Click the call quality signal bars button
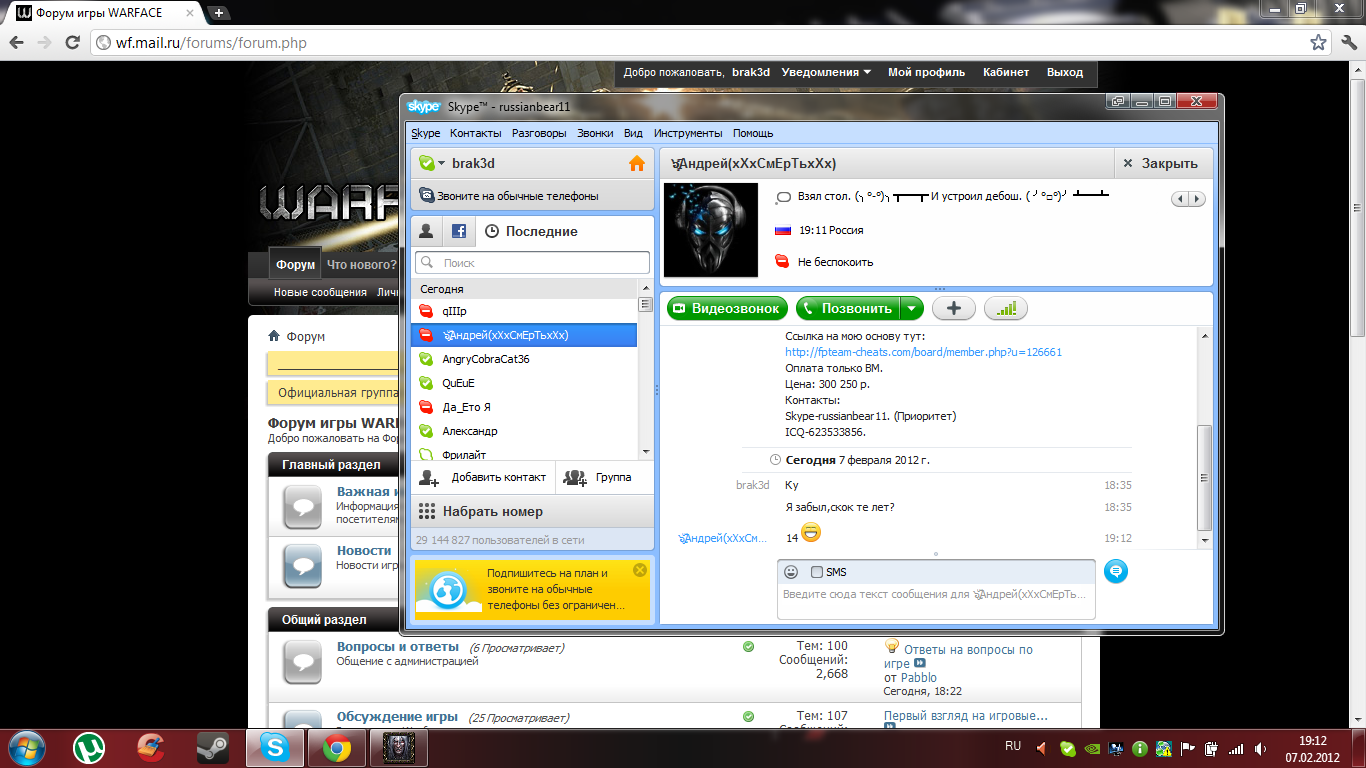The image size is (1366, 768). click(1005, 309)
